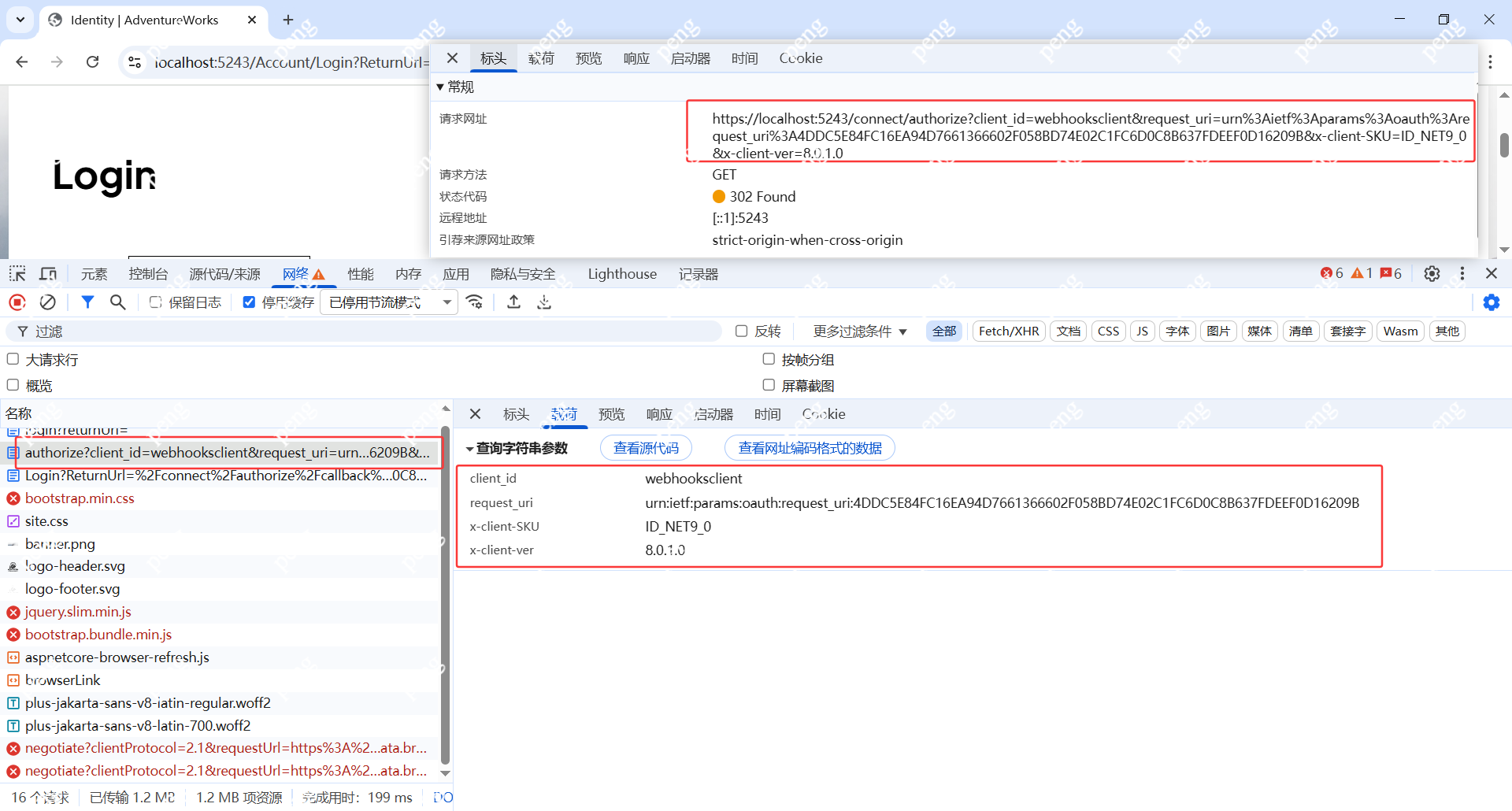The height and width of the screenshot is (811, 1512).
Task: Filter by Fetch/XHR type
Action: tap(1009, 331)
